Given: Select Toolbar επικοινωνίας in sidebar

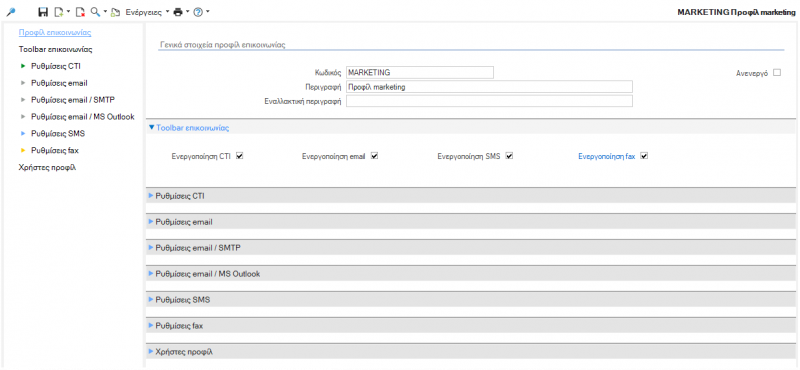Looking at the screenshot, I should tap(55, 50).
